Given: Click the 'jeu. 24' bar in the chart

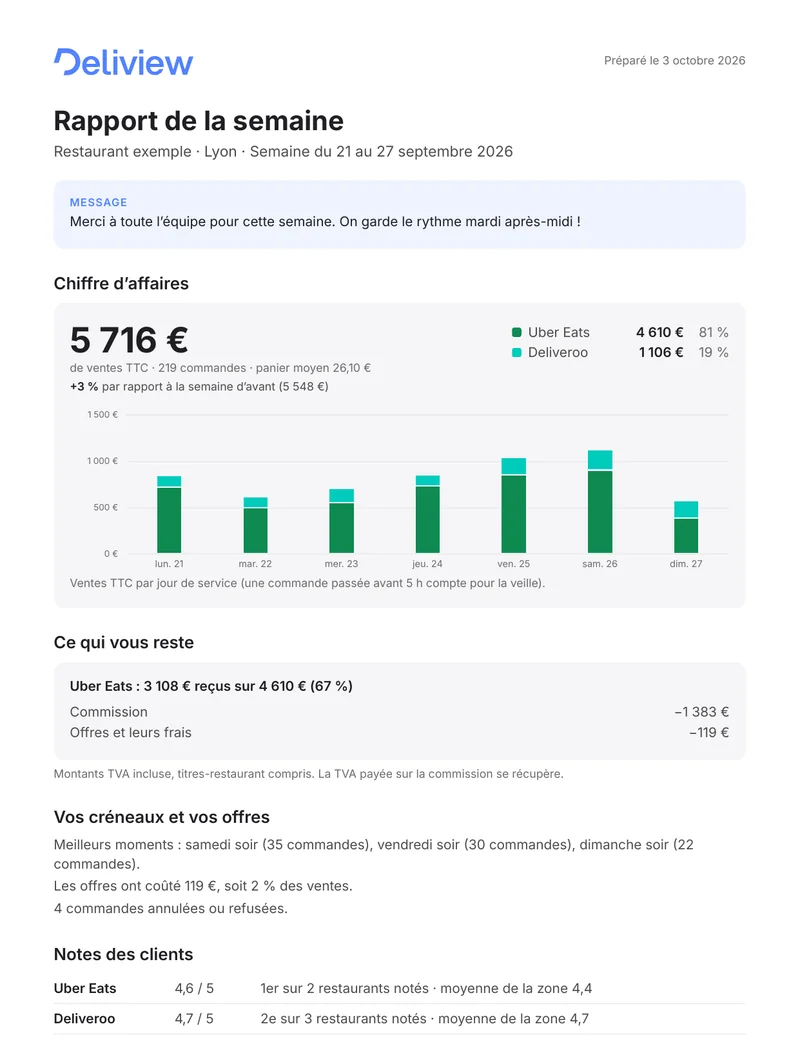Looking at the screenshot, I should [427, 515].
